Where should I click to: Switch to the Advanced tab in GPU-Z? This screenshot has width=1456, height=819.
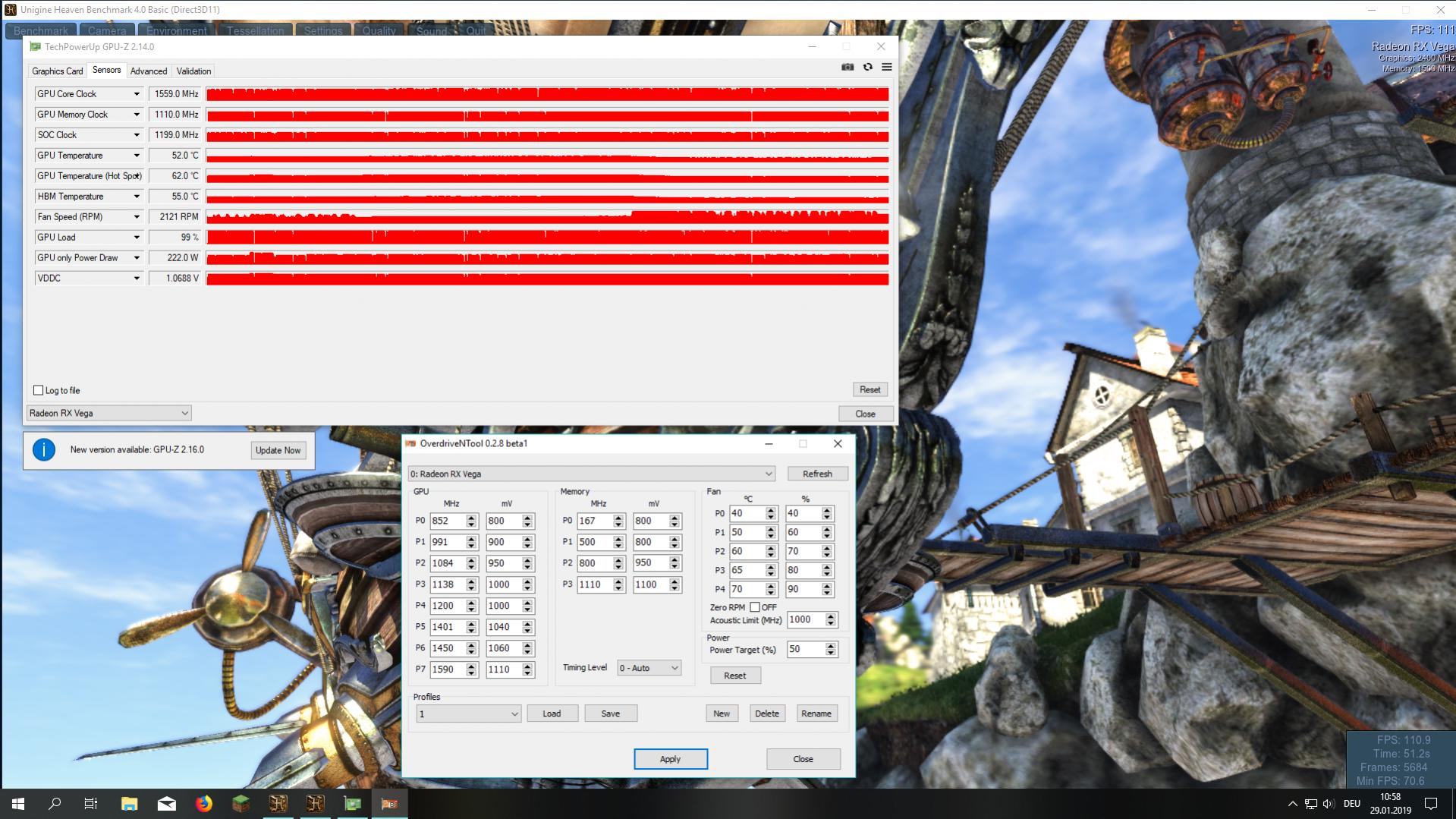(x=149, y=71)
